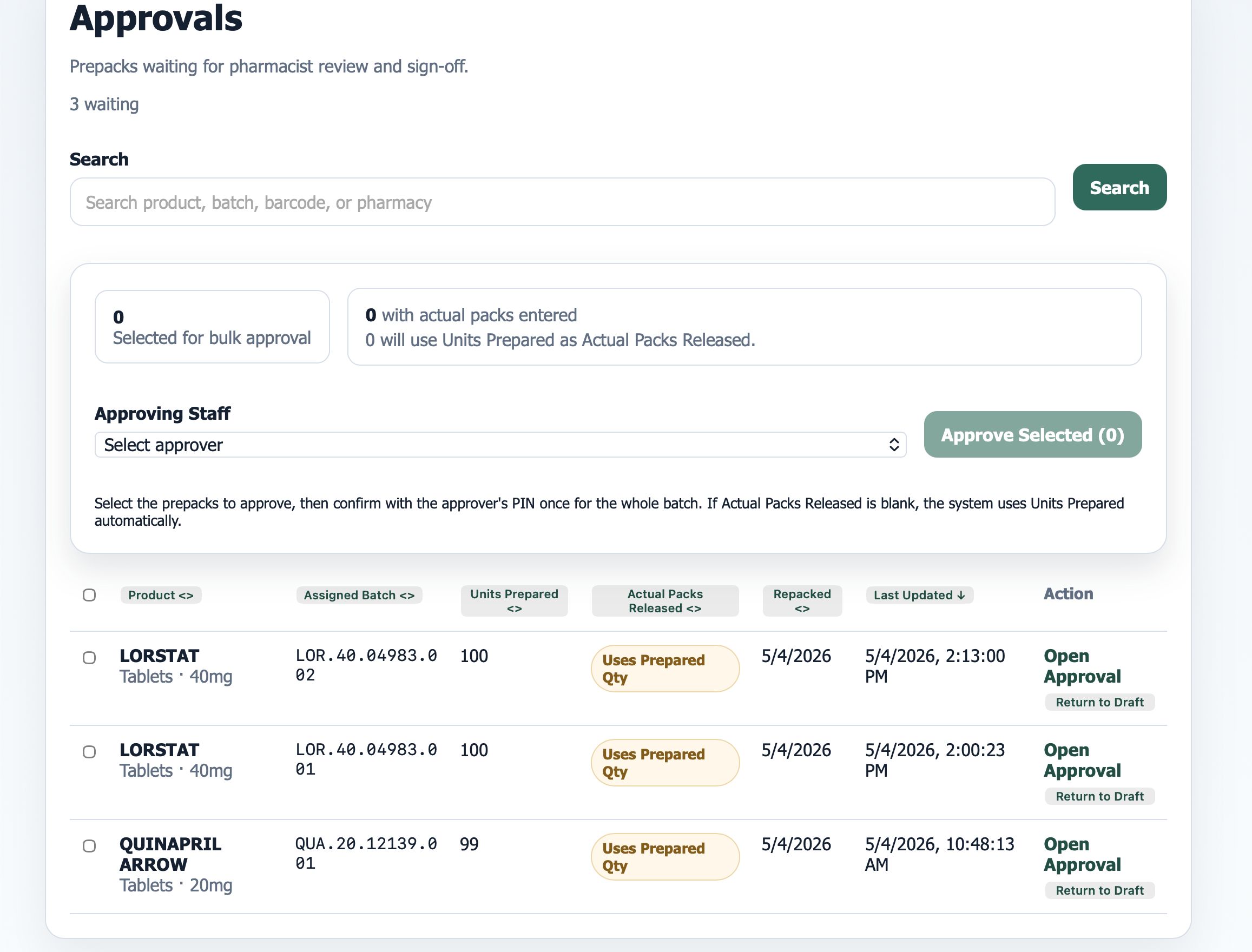
Task: Click timestamp 5/4/2026, 10:48:13 AM
Action: pyautogui.click(x=939, y=854)
